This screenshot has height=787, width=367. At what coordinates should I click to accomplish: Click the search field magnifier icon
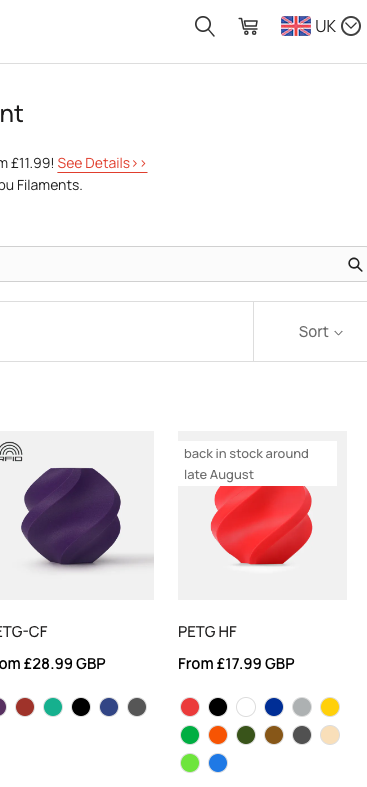pos(355,265)
